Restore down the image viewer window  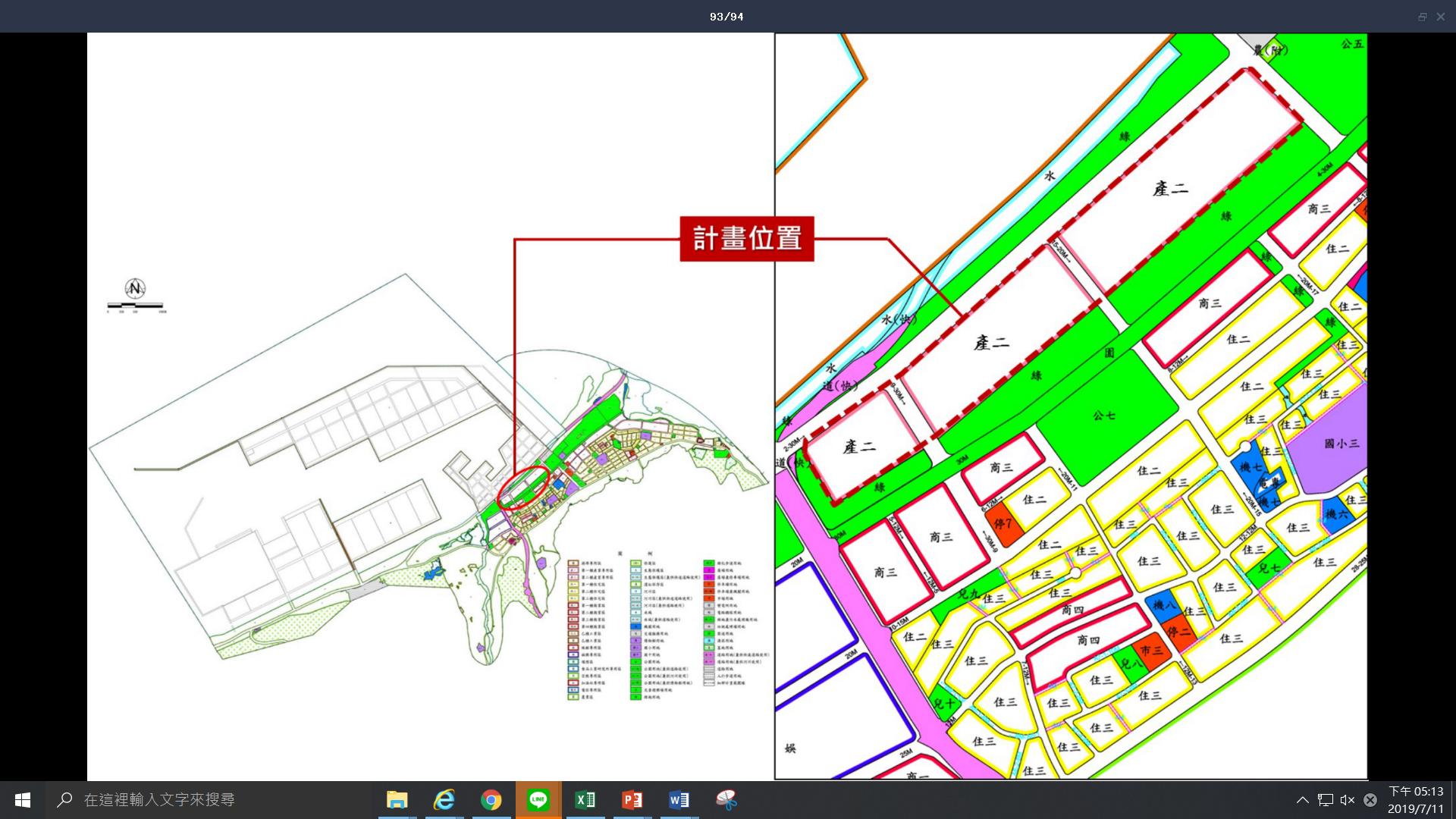pyautogui.click(x=1423, y=17)
